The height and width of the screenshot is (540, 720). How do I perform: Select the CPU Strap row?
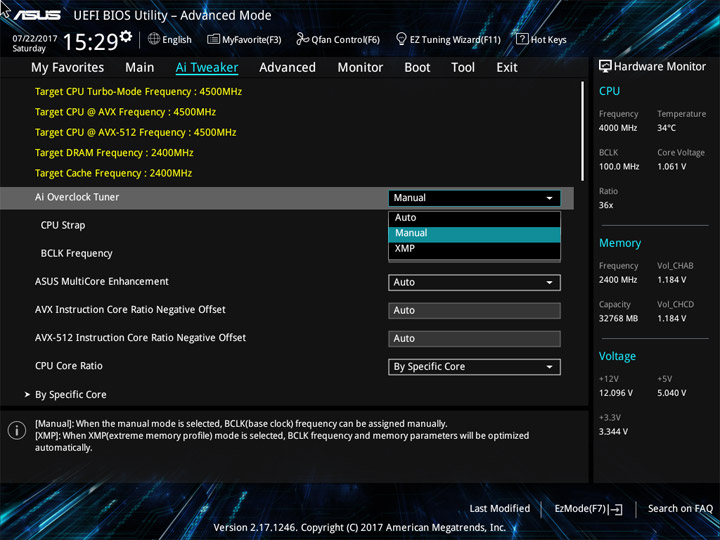tap(63, 225)
